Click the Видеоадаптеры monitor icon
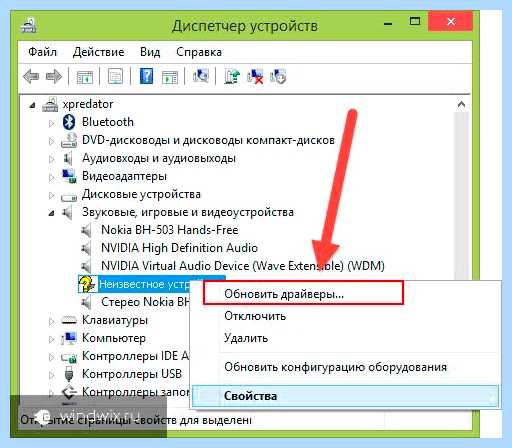The width and height of the screenshot is (512, 448). click(69, 176)
